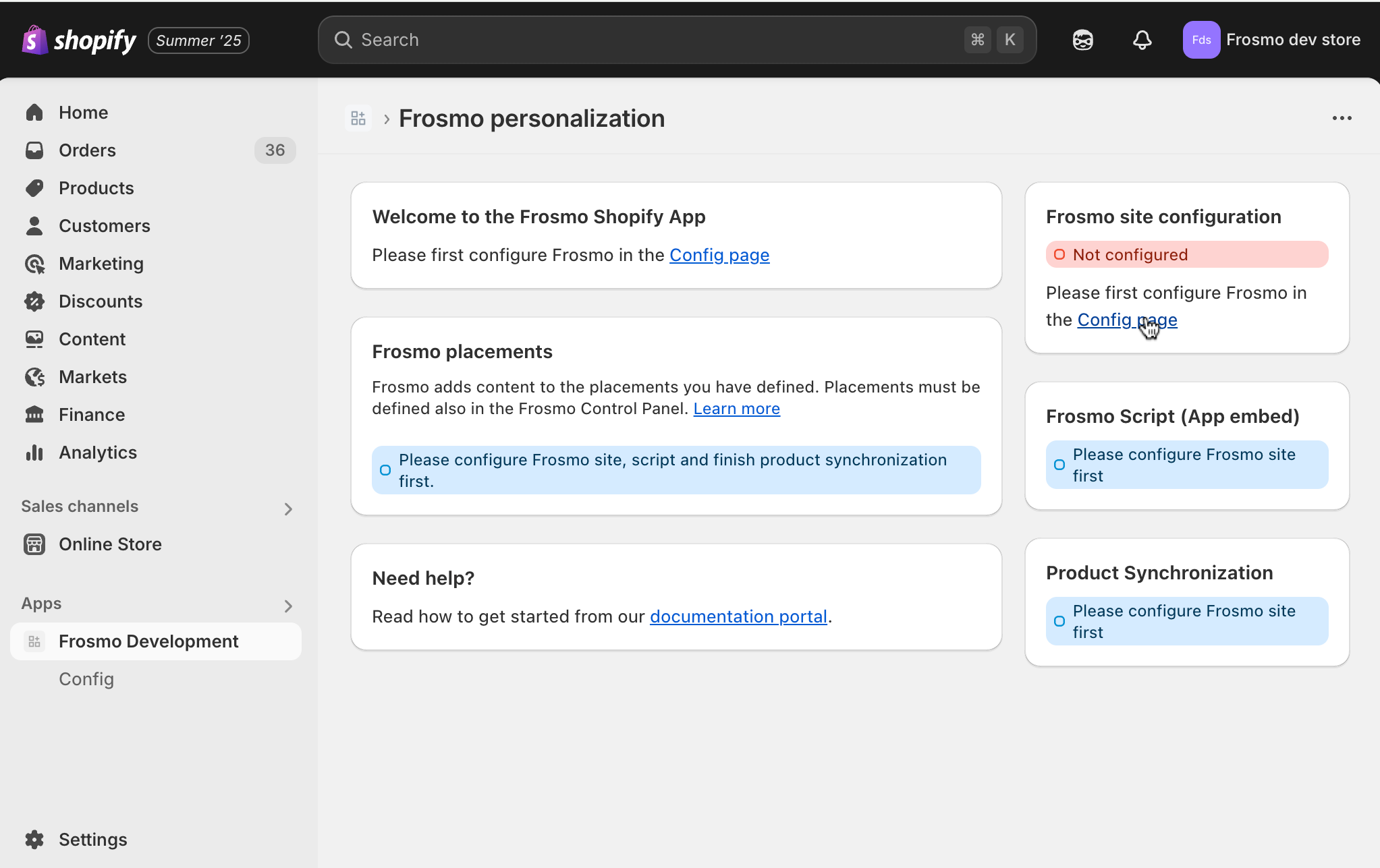Screen dimensions: 1380x868
Task: Open Customers via its person icon
Action: point(34,225)
